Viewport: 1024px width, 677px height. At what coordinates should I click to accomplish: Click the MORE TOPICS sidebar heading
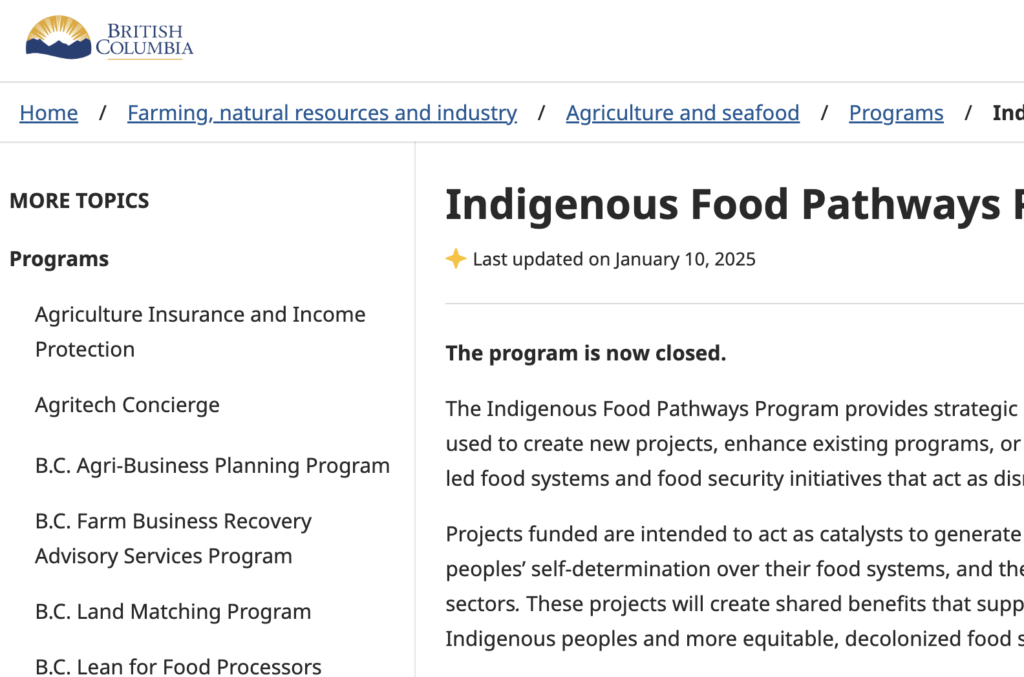(x=79, y=200)
